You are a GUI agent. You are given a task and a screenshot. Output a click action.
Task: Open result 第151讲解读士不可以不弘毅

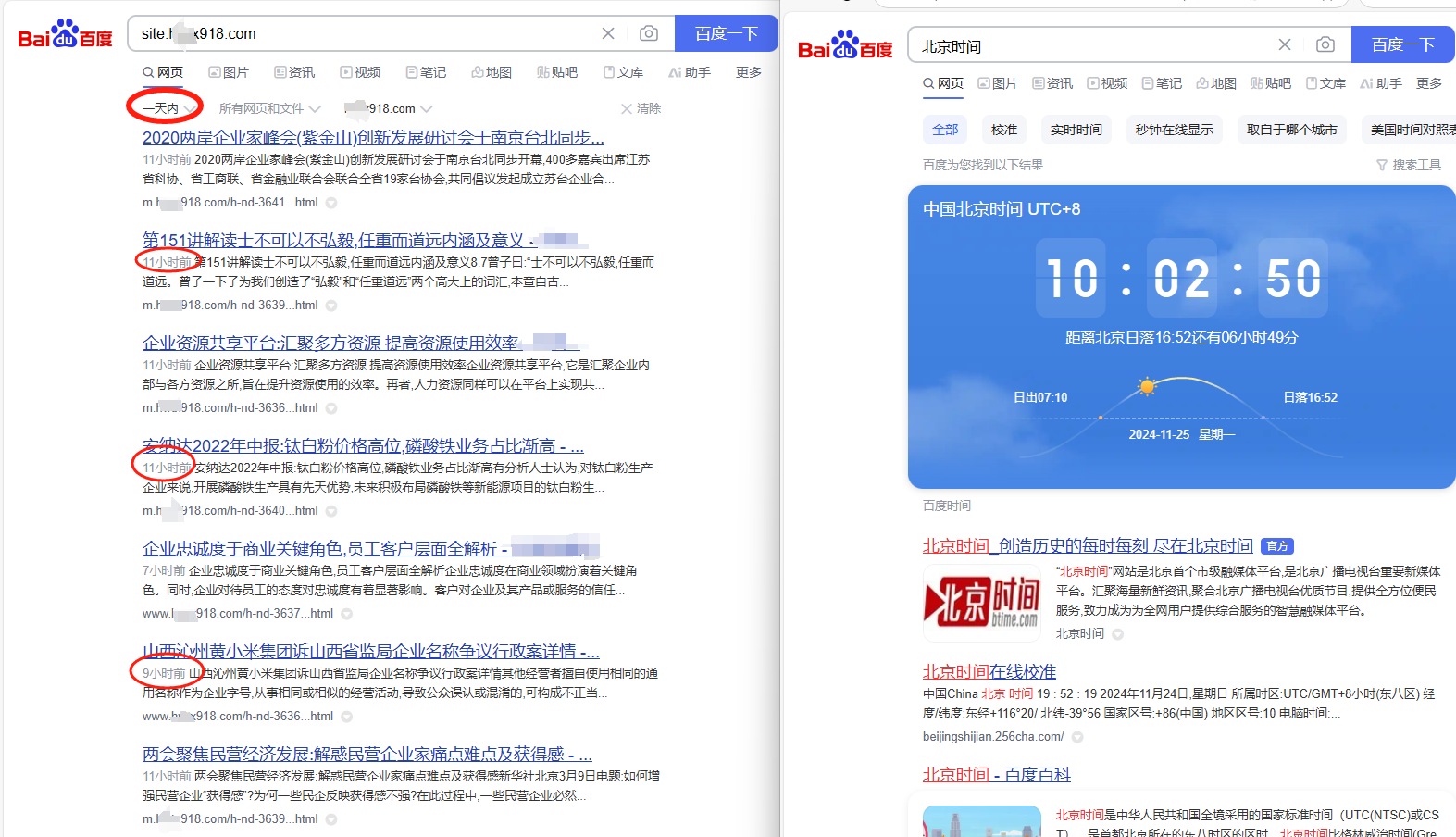tap(340, 241)
